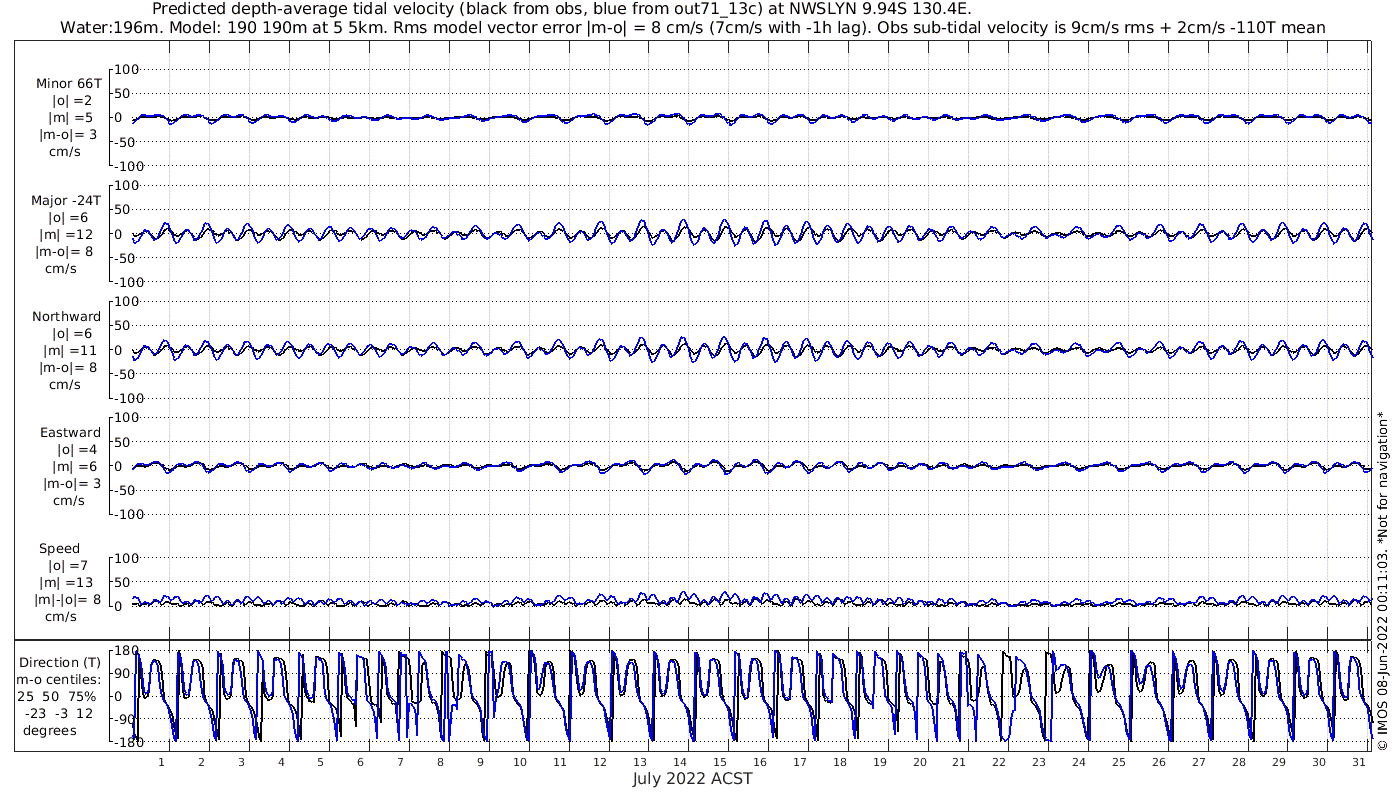Screen dimensions: 1400x800
Task: Click '|o| =2' in the Minor panel
Action: (73, 101)
